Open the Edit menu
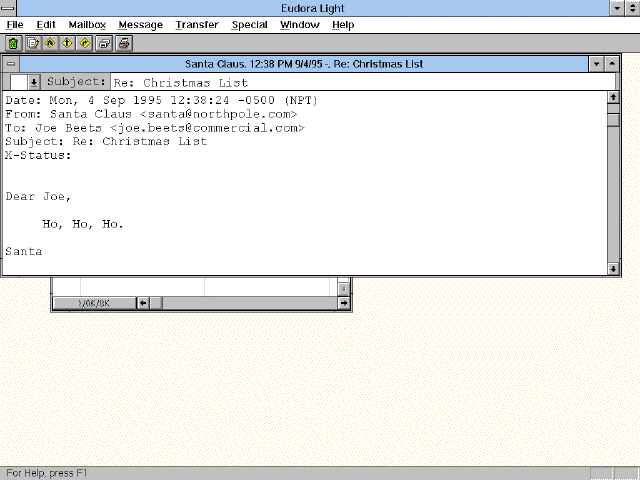Screen dimensions: 640x480 click(x=46, y=25)
